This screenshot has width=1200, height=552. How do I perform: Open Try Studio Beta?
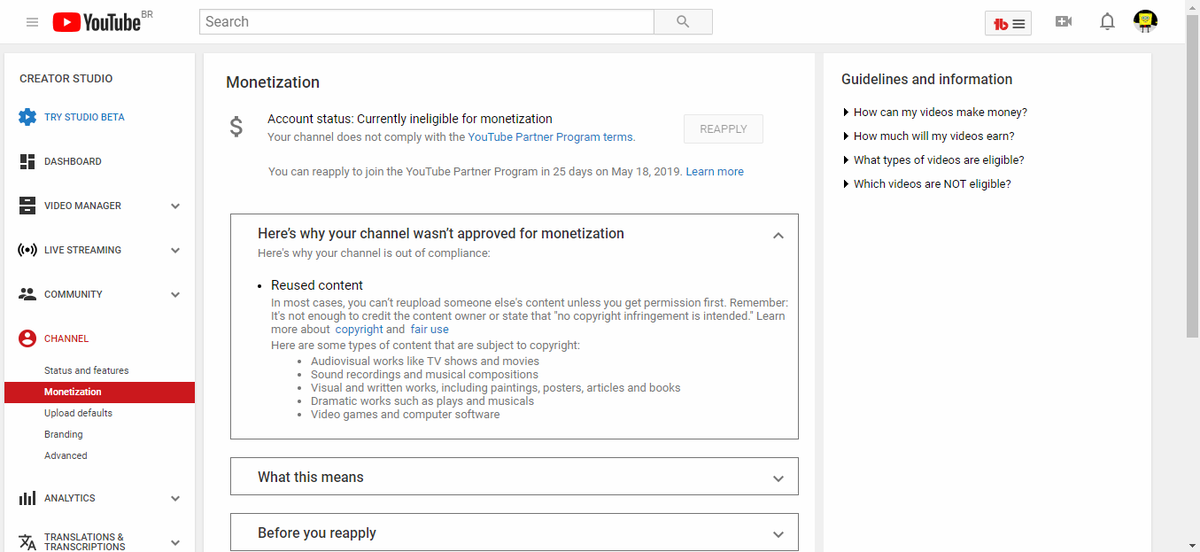pos(84,117)
